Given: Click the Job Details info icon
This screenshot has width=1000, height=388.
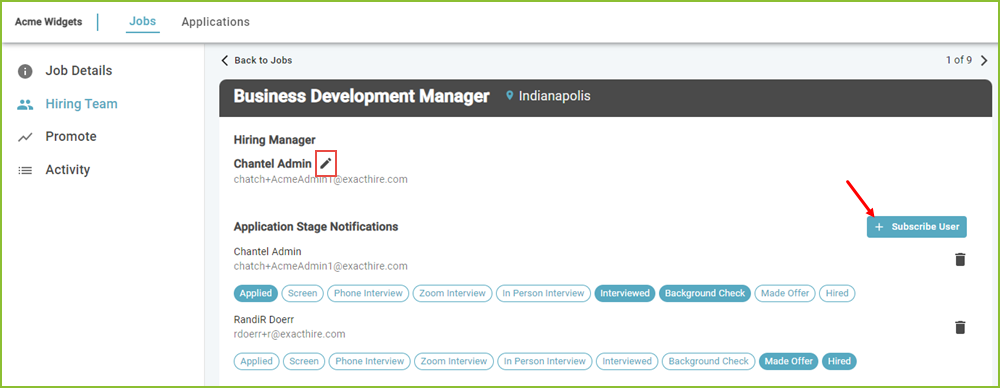Looking at the screenshot, I should 25,71.
